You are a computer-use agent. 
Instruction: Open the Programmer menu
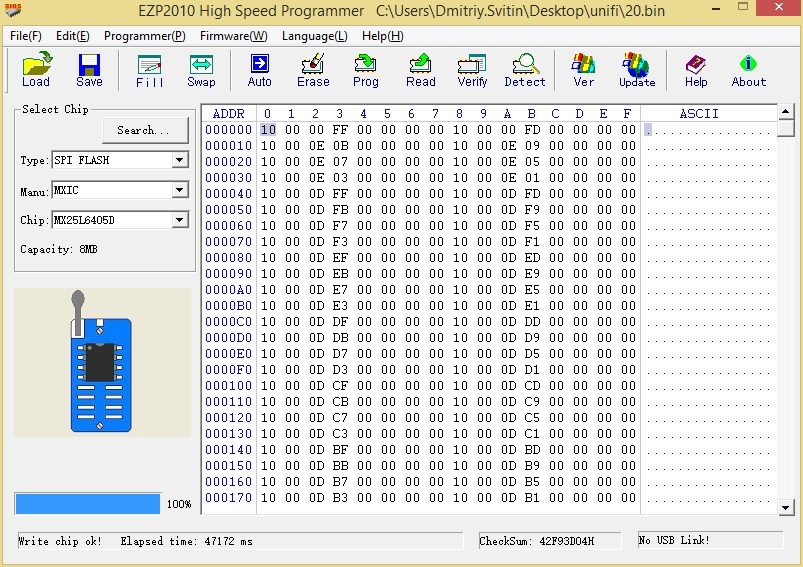(x=144, y=36)
